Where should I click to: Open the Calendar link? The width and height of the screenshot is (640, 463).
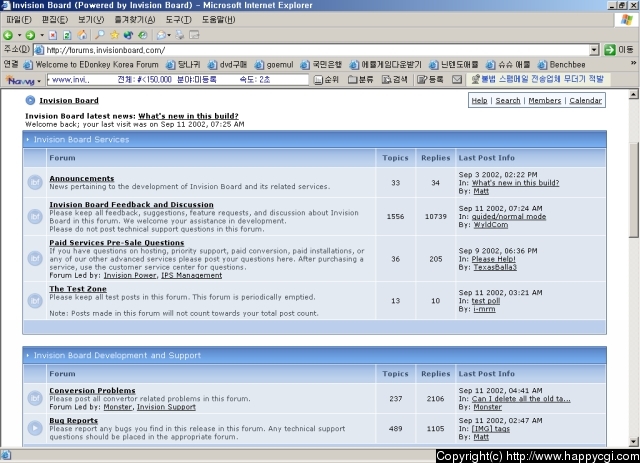point(585,100)
